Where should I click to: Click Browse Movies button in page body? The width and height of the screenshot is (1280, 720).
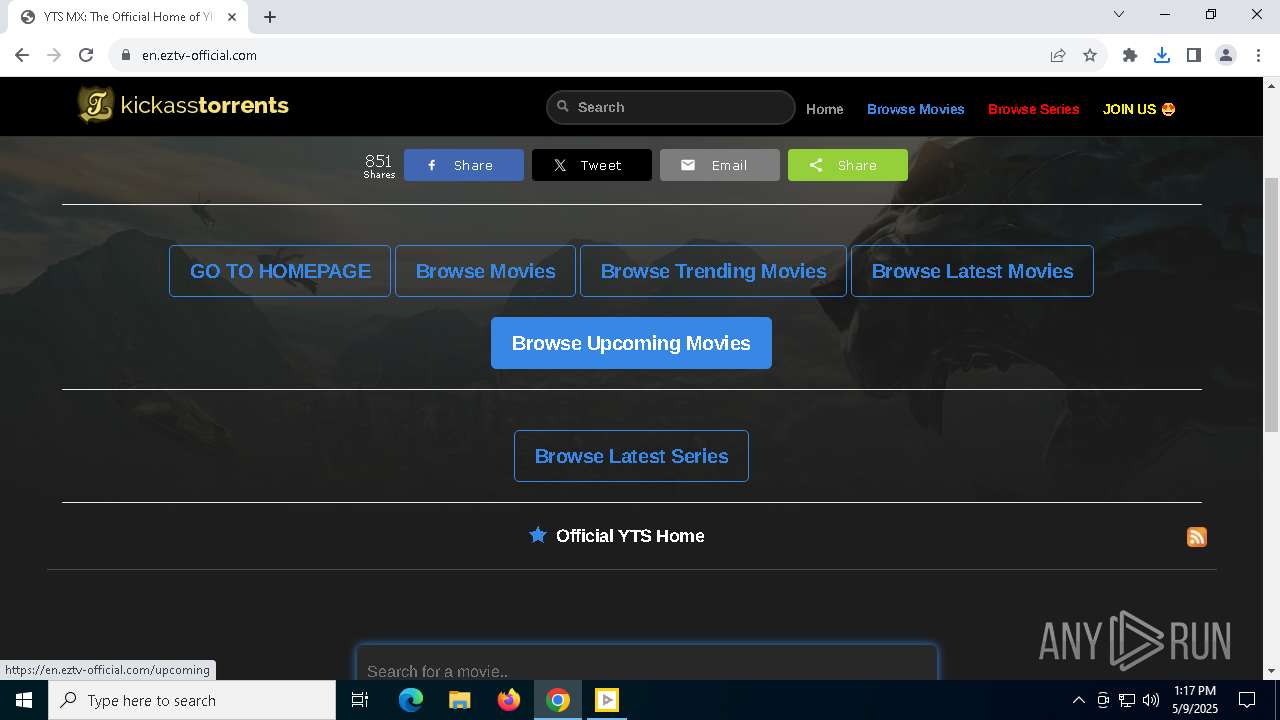click(485, 271)
